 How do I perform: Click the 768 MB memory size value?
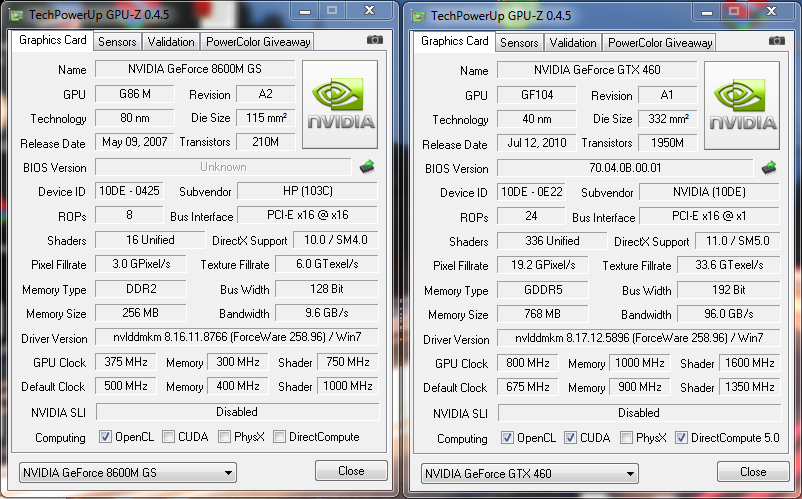click(x=543, y=314)
